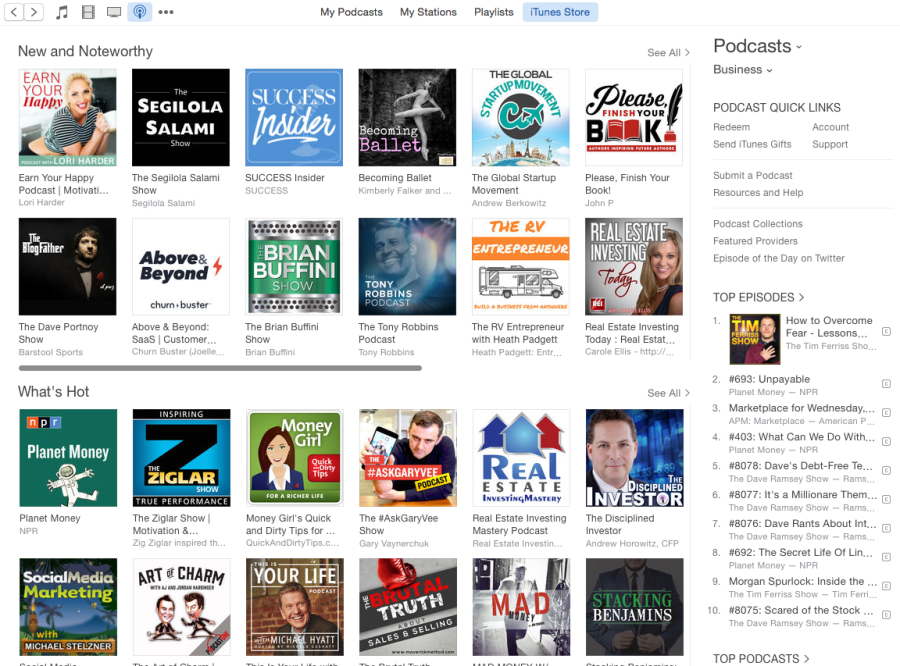Select the iTunes Store tab
Image resolution: width=900 pixels, height=666 pixels.
[x=560, y=12]
